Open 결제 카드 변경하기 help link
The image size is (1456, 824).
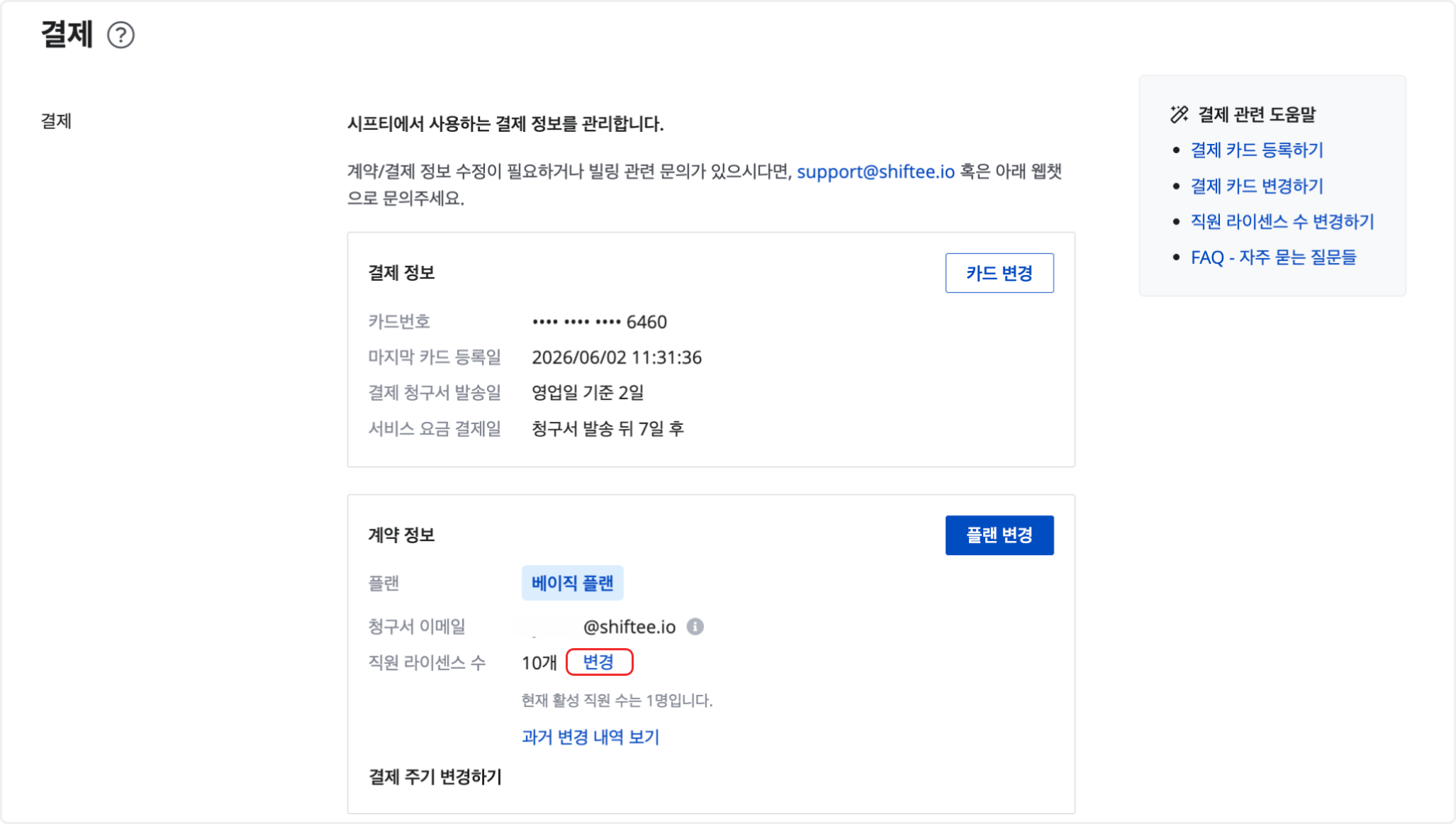tap(1257, 186)
